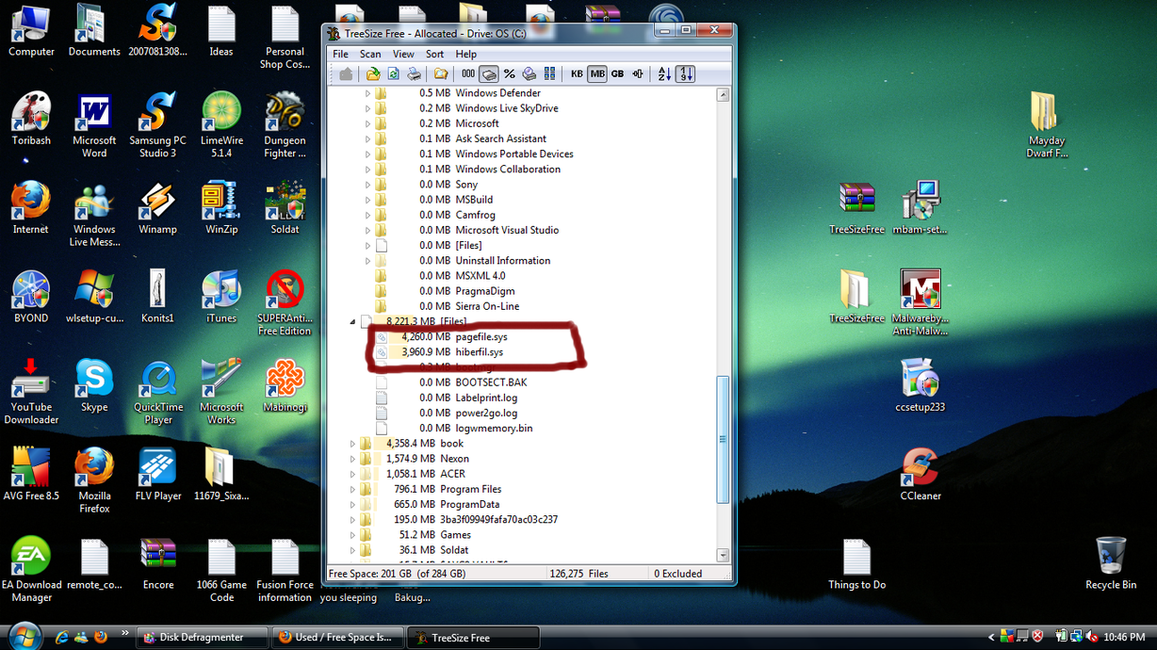Select the Mayday Dwarf folder icon
The width and height of the screenshot is (1157, 650).
point(1046,125)
